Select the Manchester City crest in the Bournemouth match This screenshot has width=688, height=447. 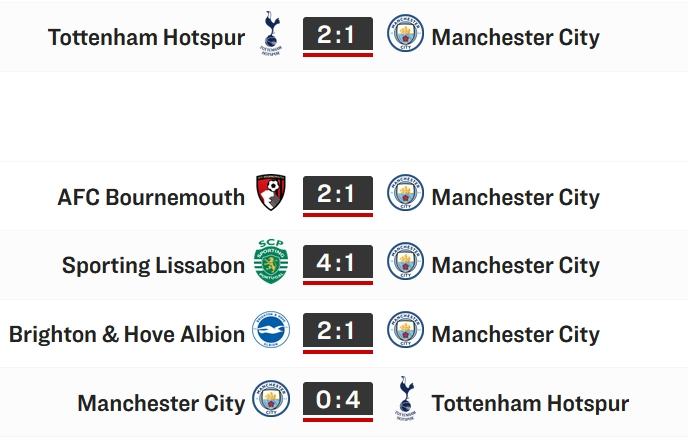click(405, 192)
